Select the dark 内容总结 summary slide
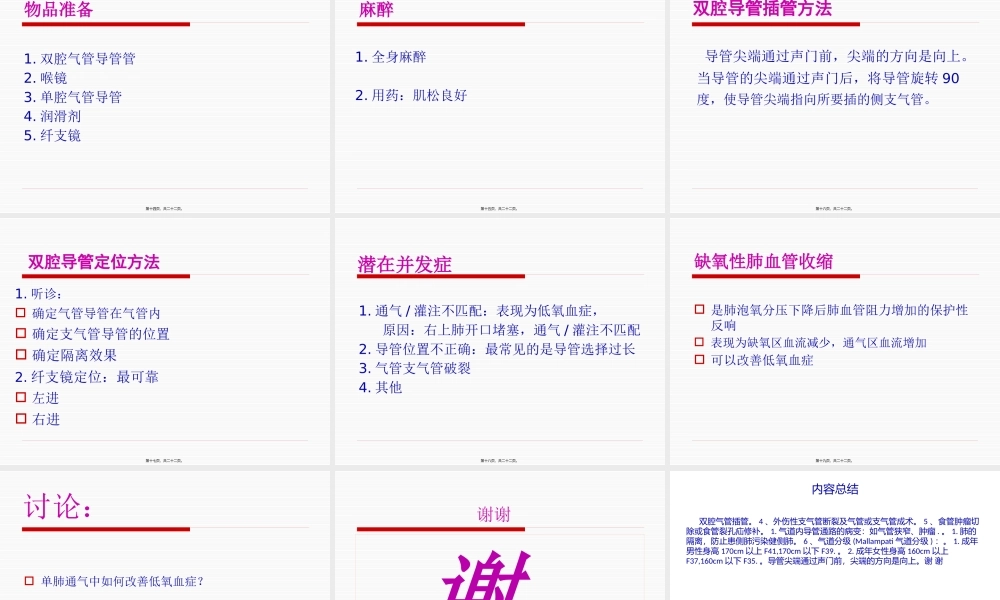Screen dimensions: 1000x600 [835, 535]
